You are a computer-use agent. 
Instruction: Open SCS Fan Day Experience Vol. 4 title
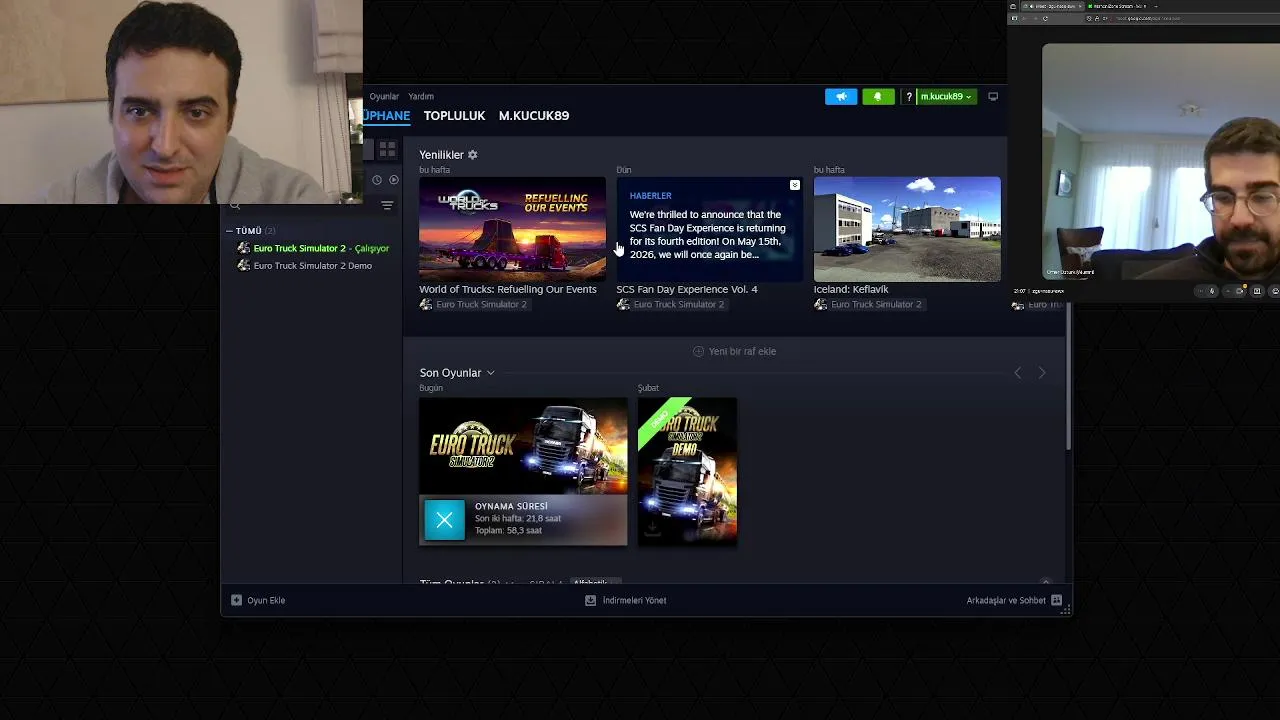pos(687,289)
